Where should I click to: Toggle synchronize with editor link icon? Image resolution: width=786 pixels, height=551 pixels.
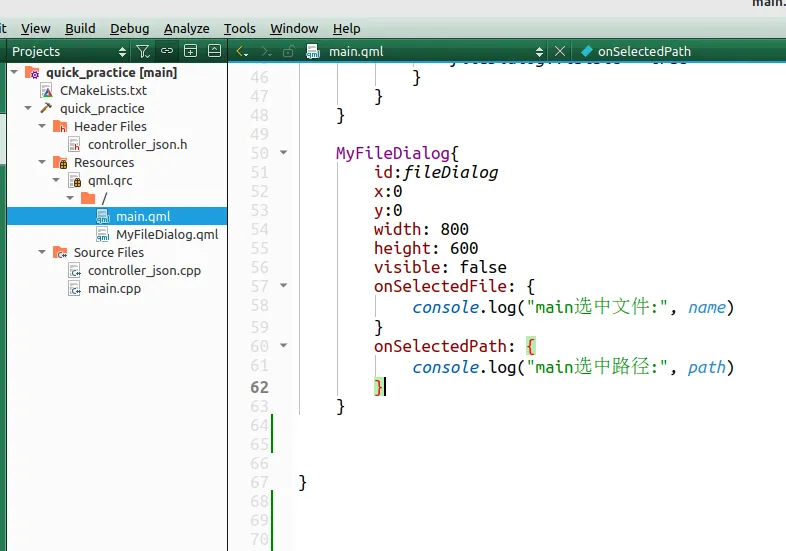166,51
